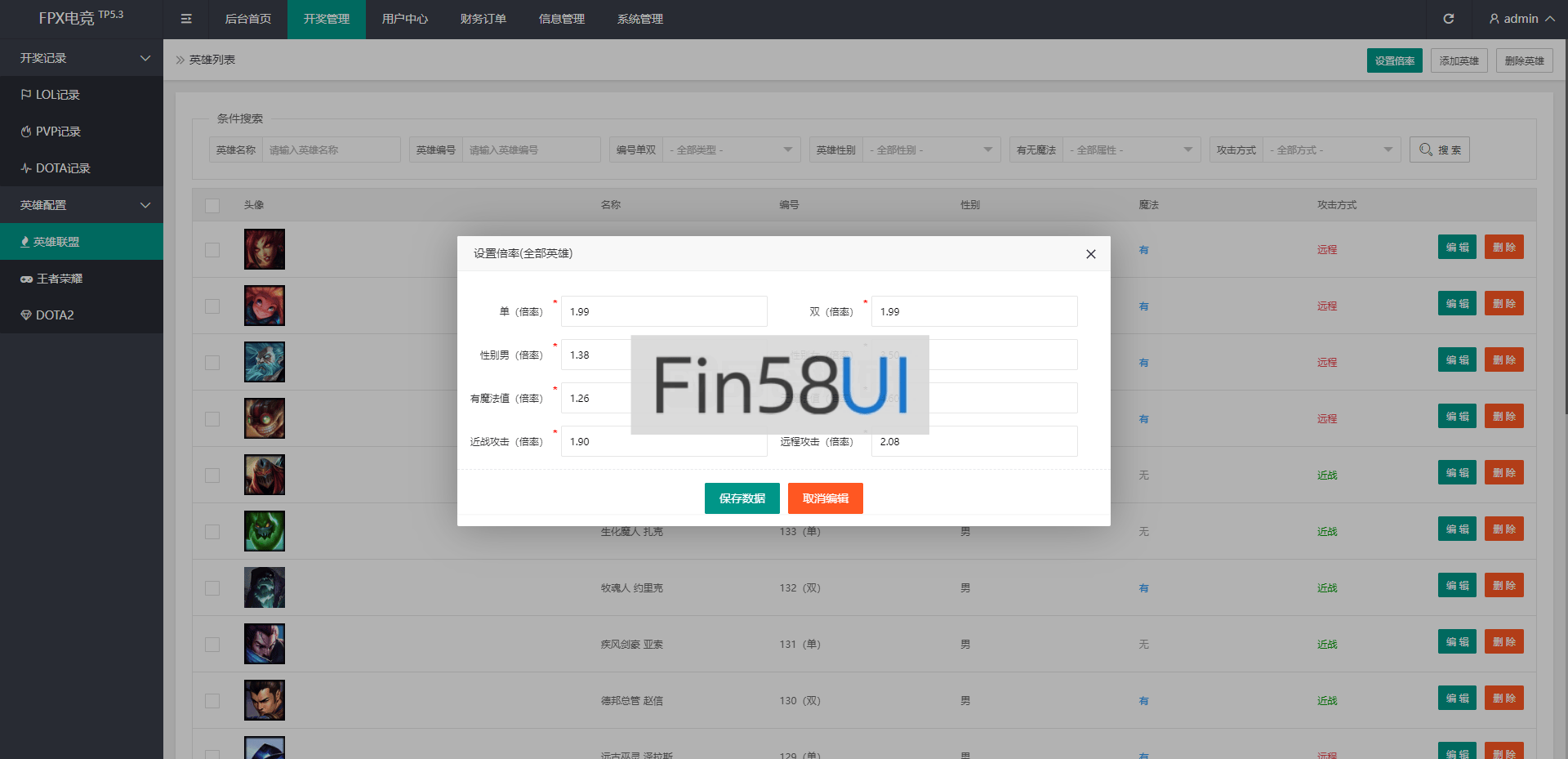The width and height of the screenshot is (1568, 759).
Task: Click the 单(倍率) input field
Action: pos(663,311)
